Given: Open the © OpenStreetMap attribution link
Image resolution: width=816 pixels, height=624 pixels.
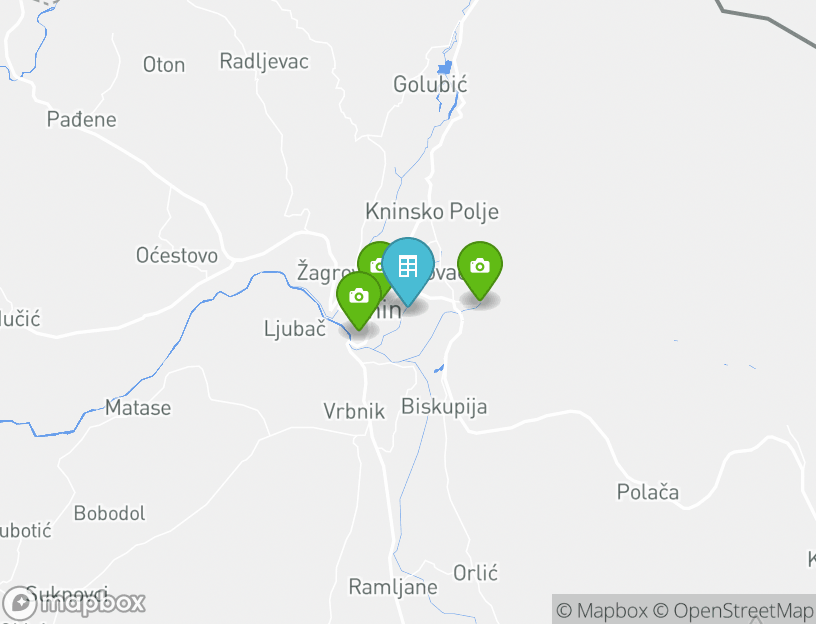Looking at the screenshot, I should pos(734,610).
